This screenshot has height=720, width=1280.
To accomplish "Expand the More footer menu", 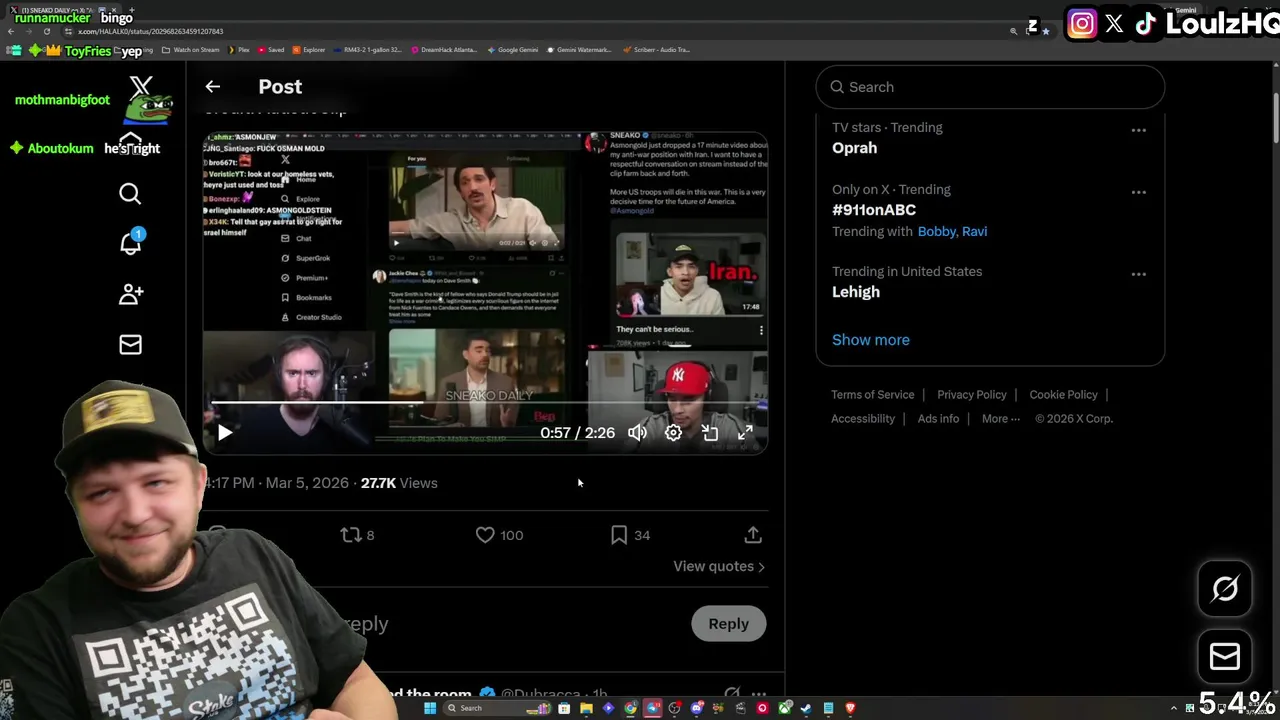I will (1000, 419).
